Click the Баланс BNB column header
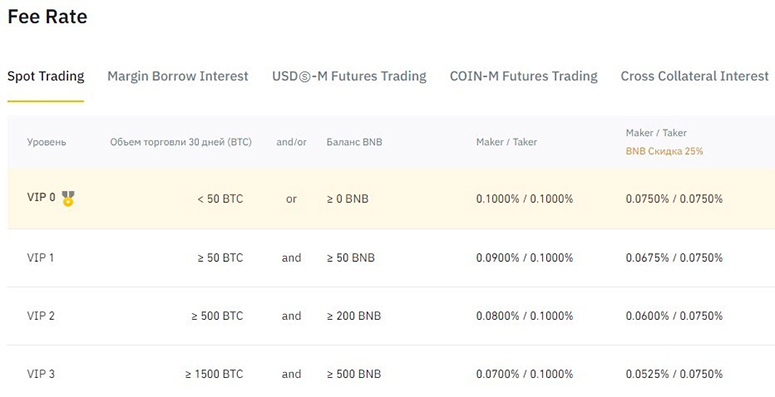 click(x=354, y=142)
